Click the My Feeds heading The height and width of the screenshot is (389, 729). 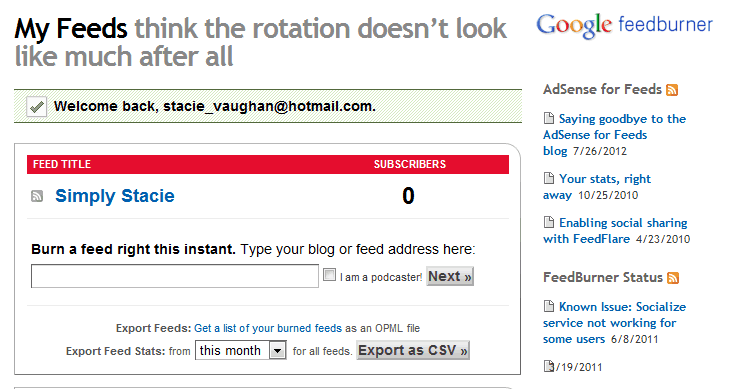71,29
